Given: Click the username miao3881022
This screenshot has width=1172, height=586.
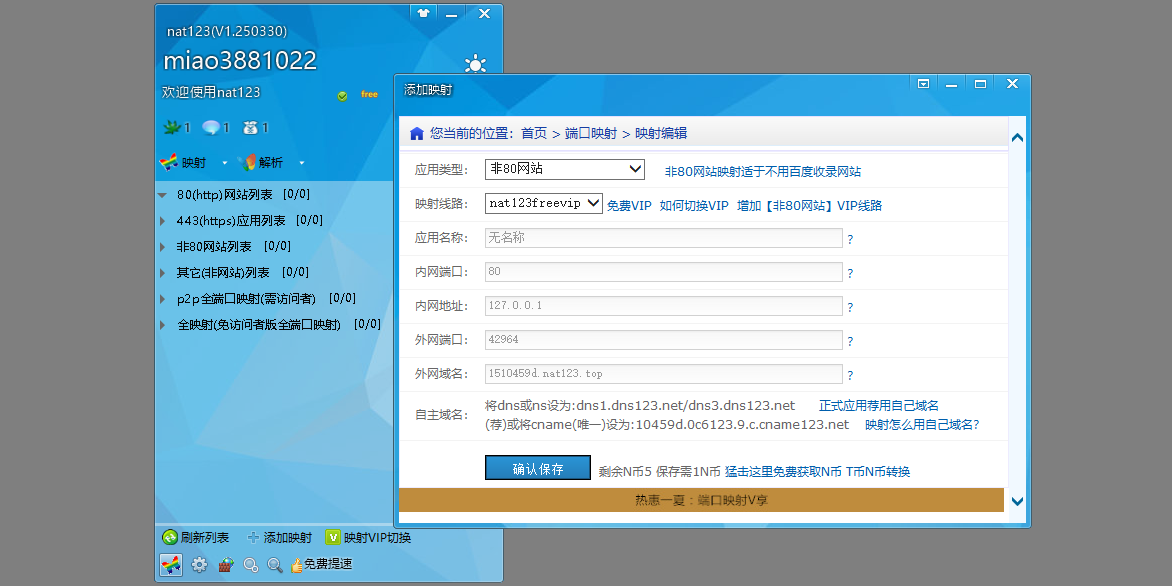Looking at the screenshot, I should [240, 61].
